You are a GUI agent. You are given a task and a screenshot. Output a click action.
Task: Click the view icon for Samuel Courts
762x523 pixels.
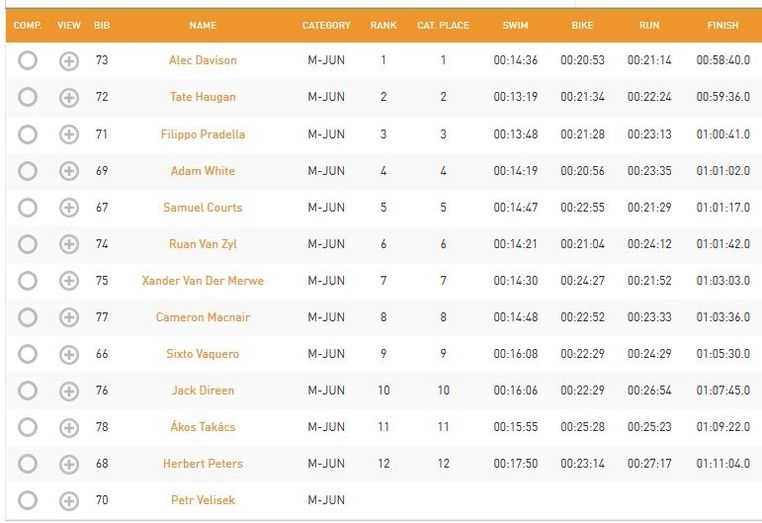69,208
